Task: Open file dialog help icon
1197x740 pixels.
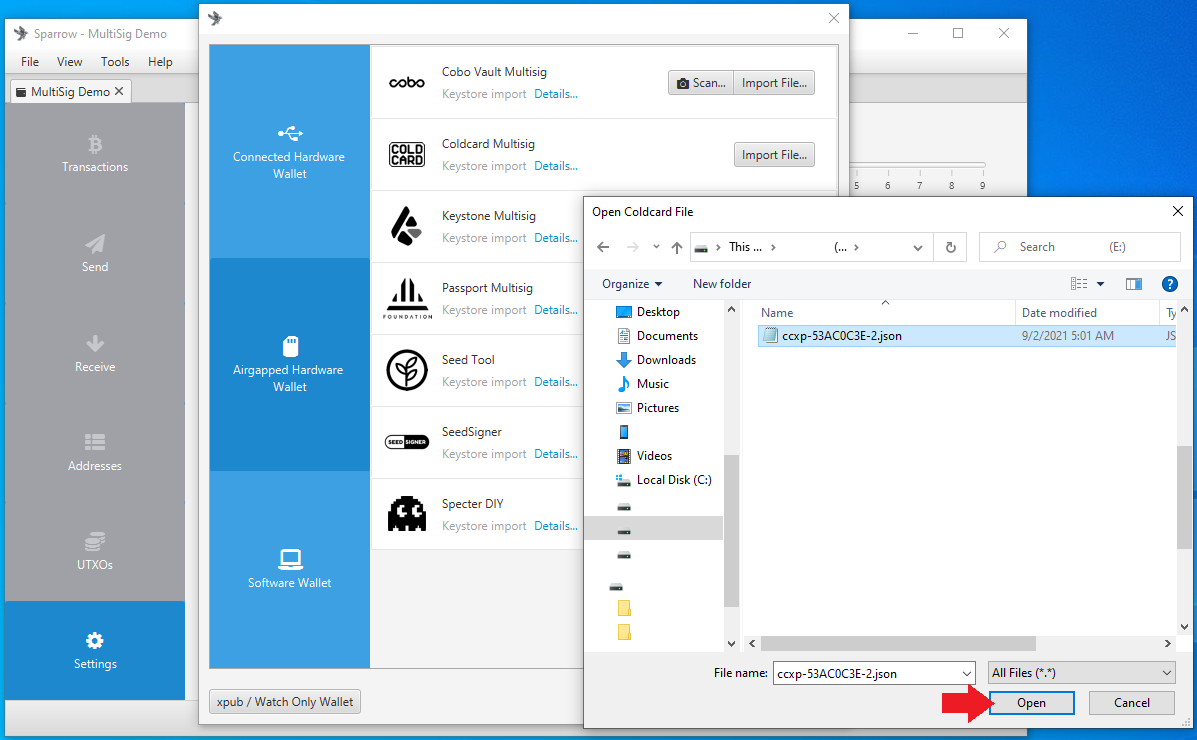Action: click(x=1170, y=284)
